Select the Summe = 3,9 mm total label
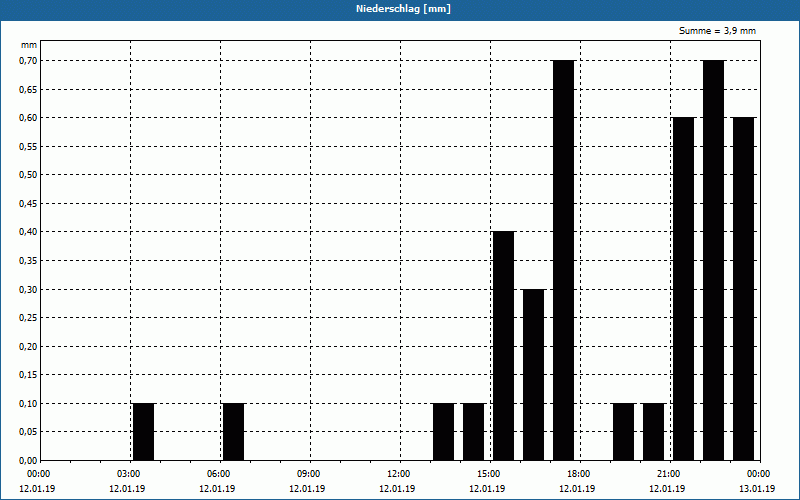The height and width of the screenshot is (500, 800). [x=717, y=31]
